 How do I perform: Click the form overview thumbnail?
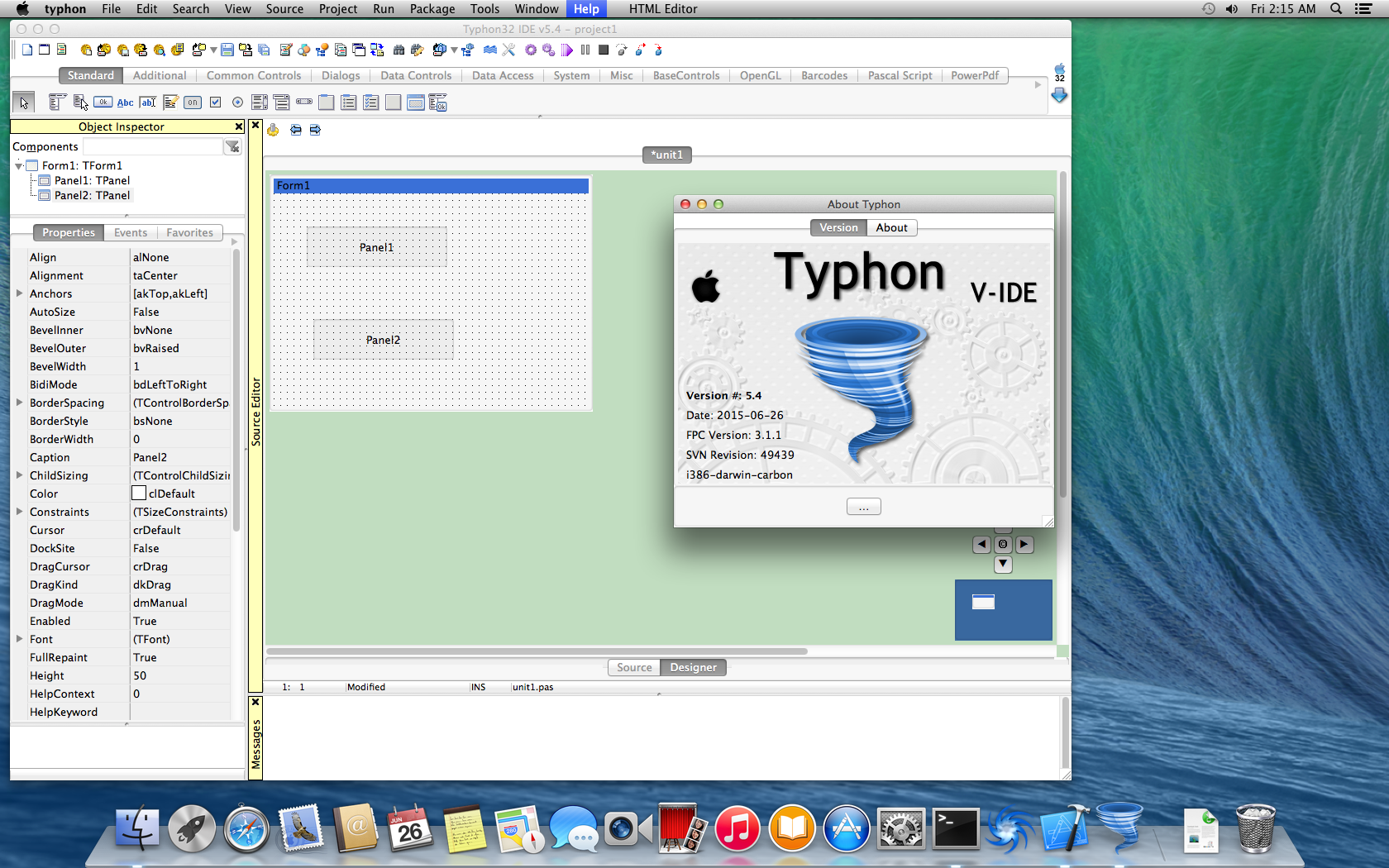pyautogui.click(x=1003, y=610)
